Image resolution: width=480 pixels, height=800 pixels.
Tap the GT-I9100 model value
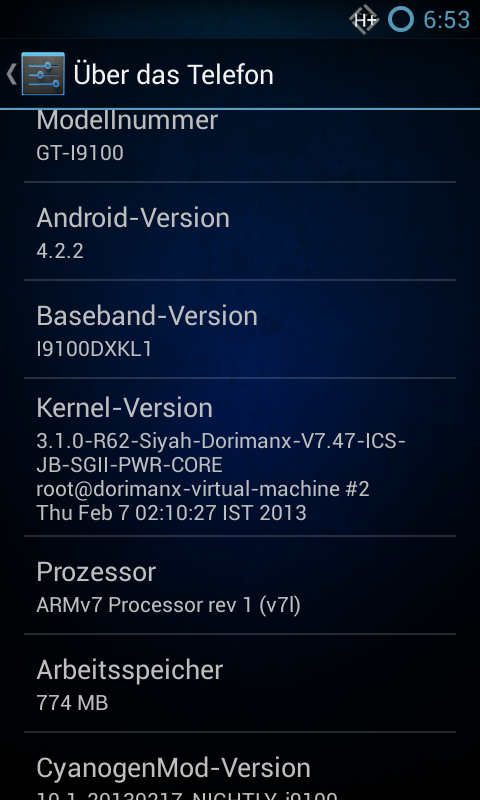pyautogui.click(x=80, y=153)
